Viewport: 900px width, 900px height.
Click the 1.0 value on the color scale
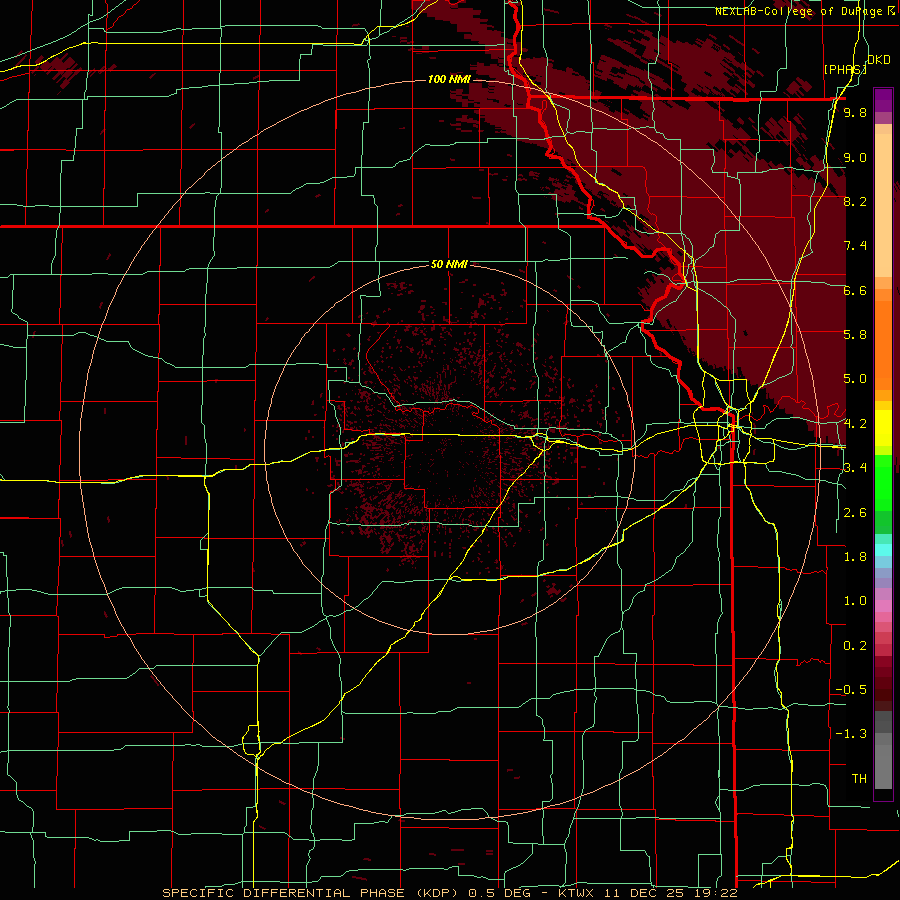(855, 601)
